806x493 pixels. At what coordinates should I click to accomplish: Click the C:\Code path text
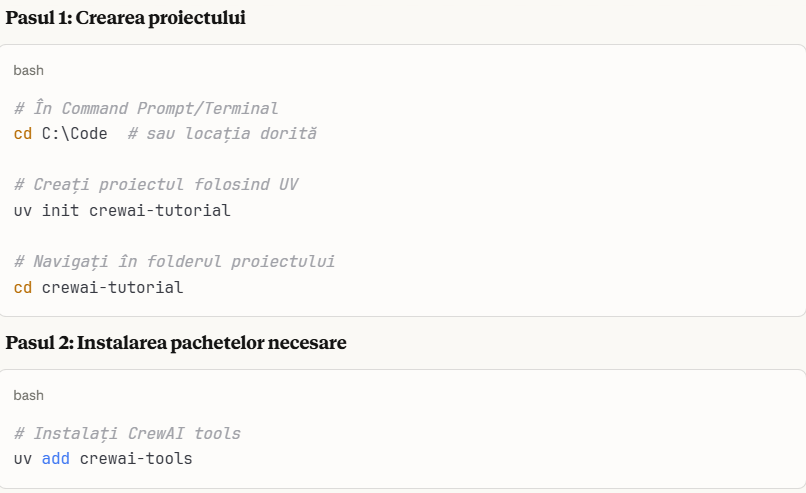coord(75,133)
